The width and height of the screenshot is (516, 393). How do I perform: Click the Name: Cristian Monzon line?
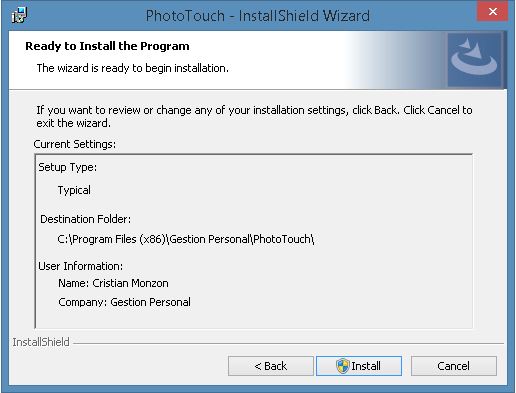(113, 283)
